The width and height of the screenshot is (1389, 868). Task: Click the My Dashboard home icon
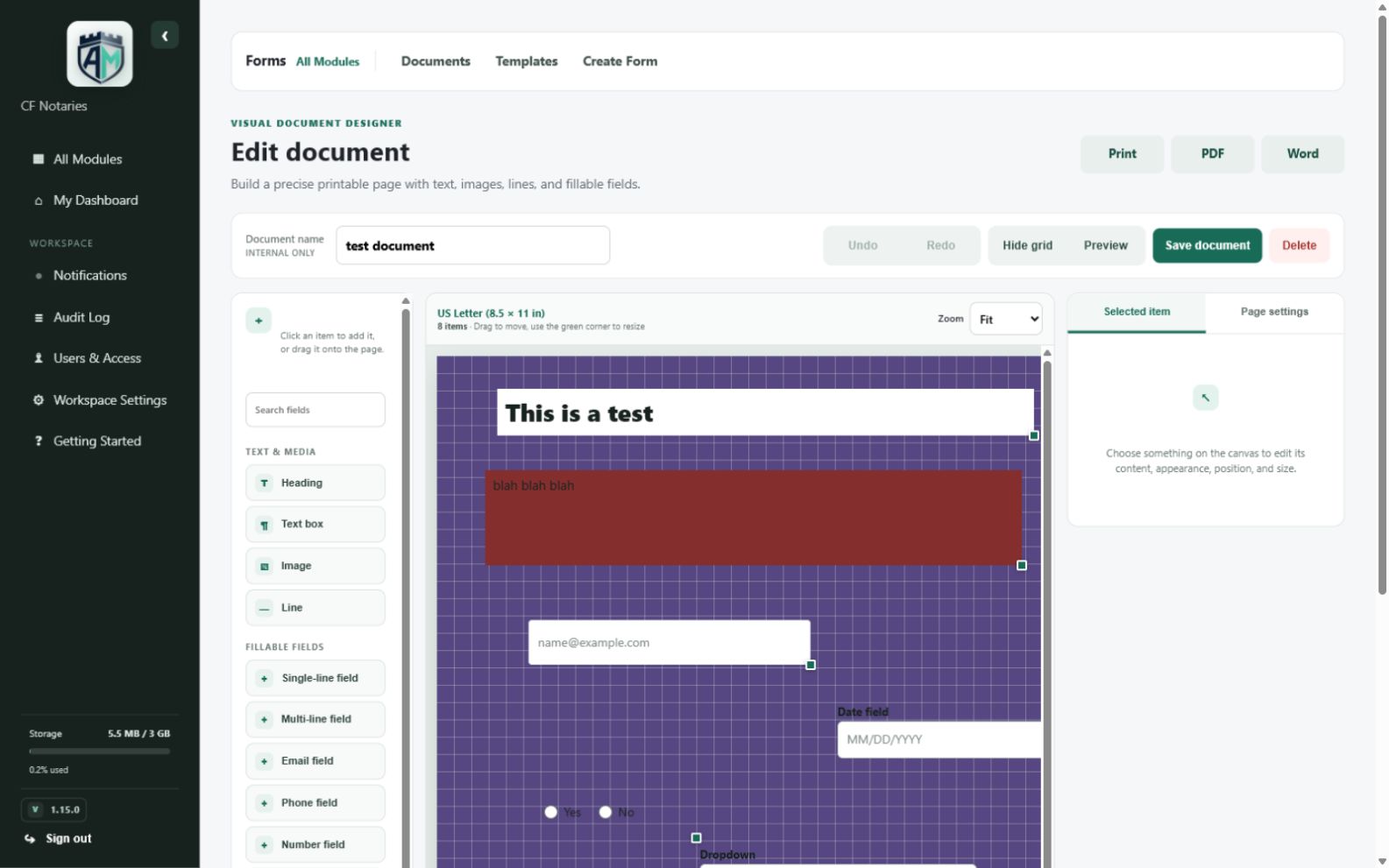pyautogui.click(x=39, y=201)
